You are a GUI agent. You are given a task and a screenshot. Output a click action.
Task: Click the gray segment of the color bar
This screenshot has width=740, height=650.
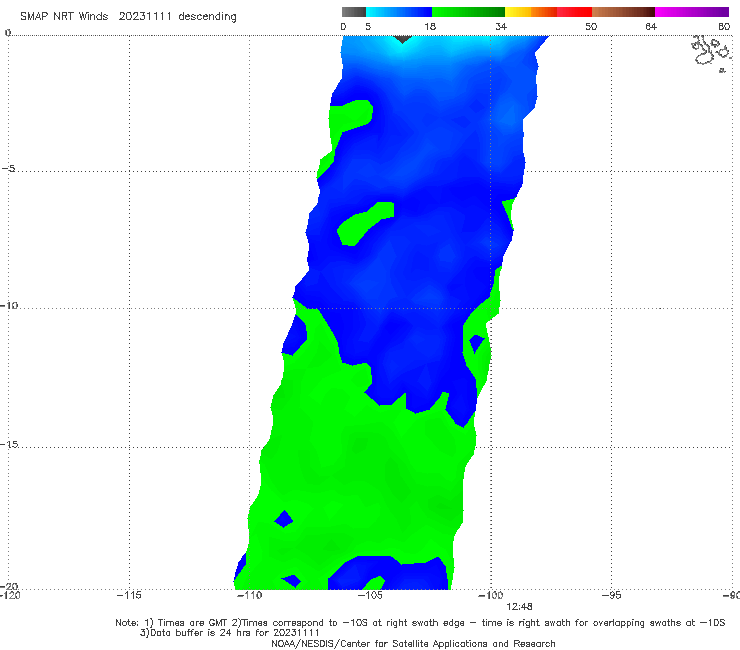point(353,12)
